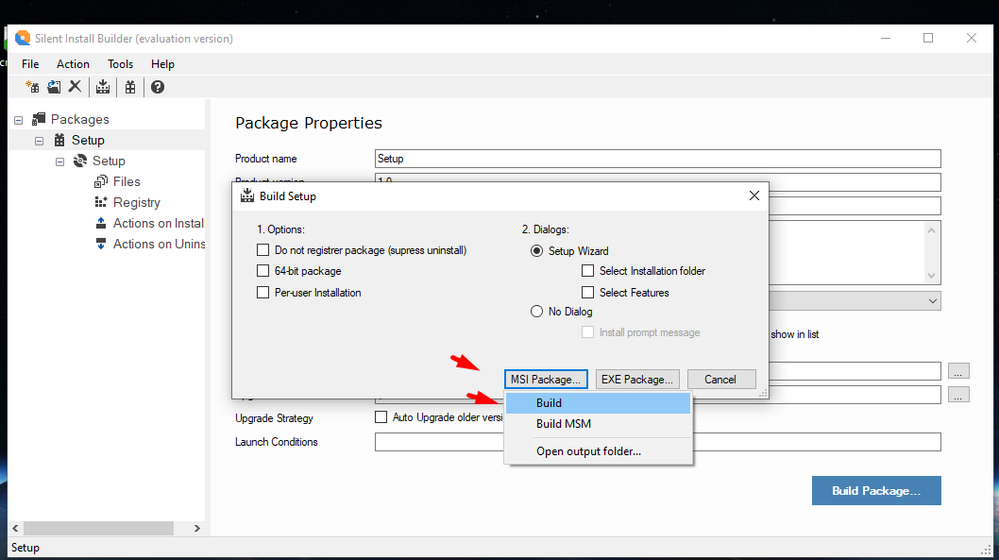Choose Build from the popup menu
This screenshot has width=999, height=560.
598,403
